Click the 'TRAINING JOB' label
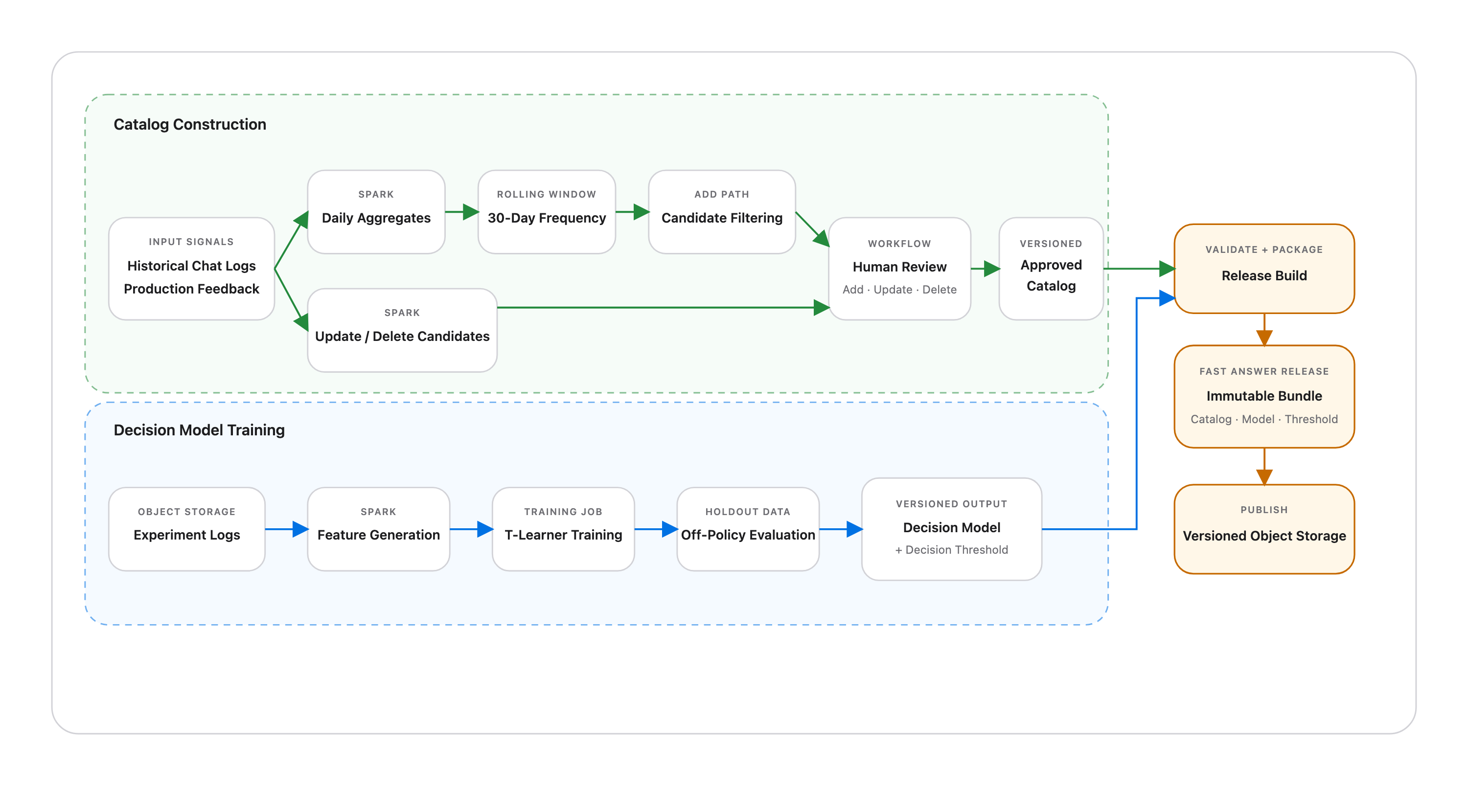Screen dimensions: 1468x812 [x=563, y=512]
